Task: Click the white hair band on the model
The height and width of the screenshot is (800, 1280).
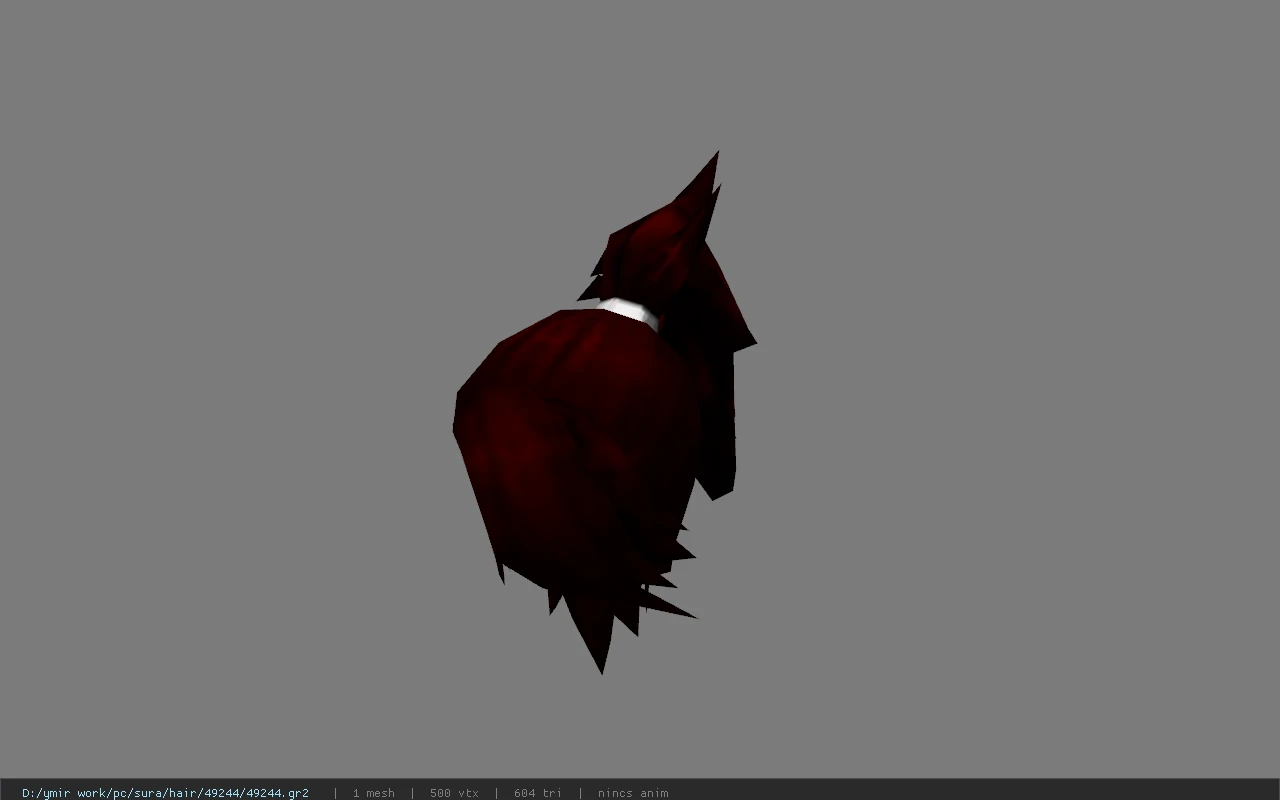Action: click(630, 311)
